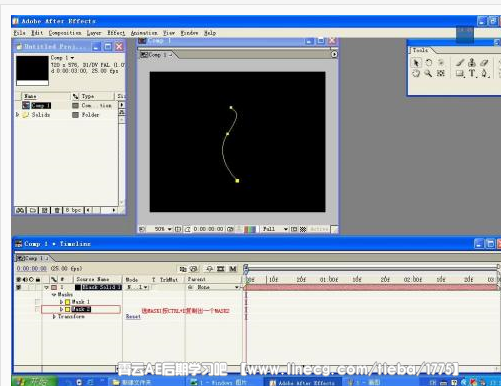
Task: Expand the Transform property group
Action: coord(54,317)
